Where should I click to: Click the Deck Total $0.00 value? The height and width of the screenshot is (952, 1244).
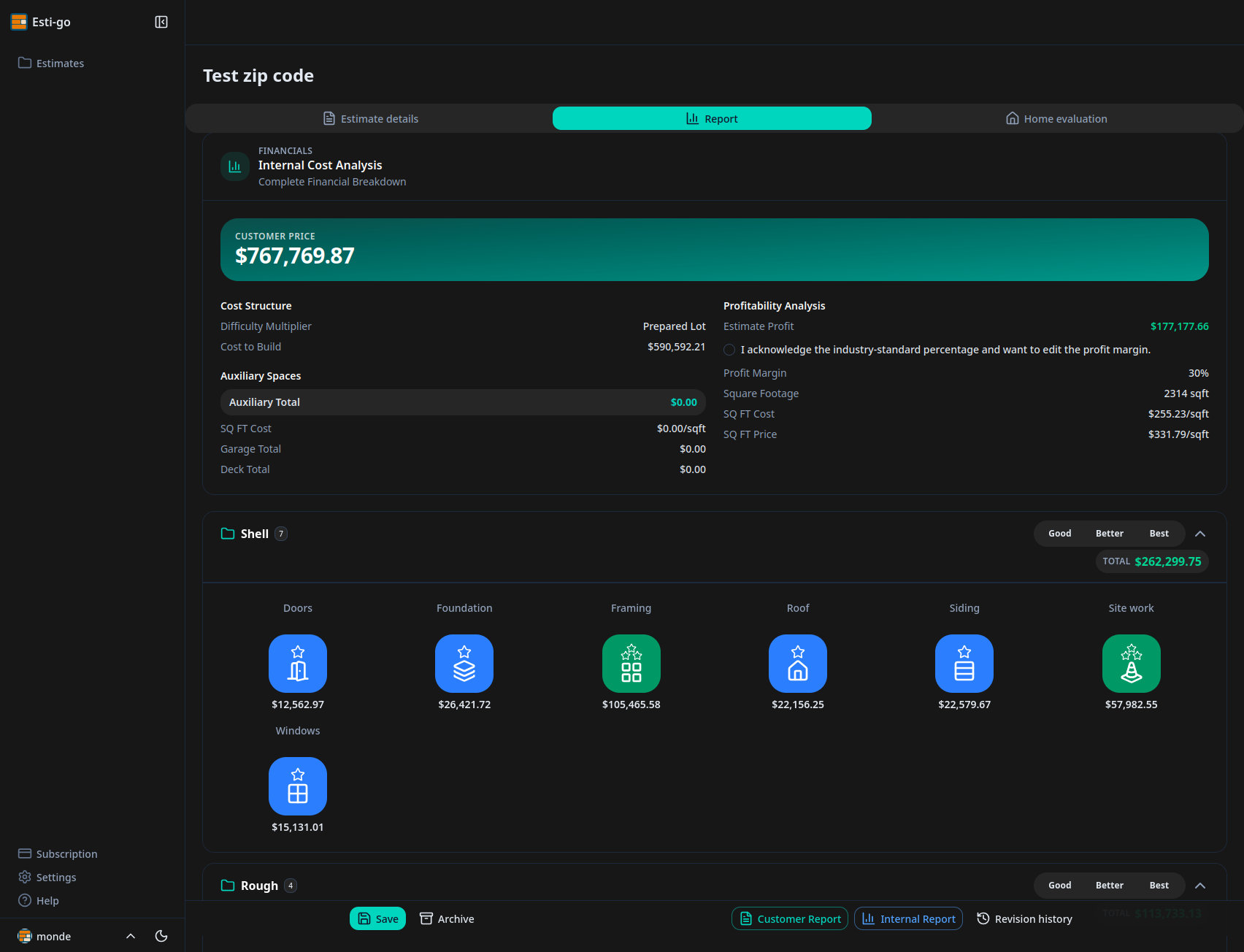click(x=693, y=469)
